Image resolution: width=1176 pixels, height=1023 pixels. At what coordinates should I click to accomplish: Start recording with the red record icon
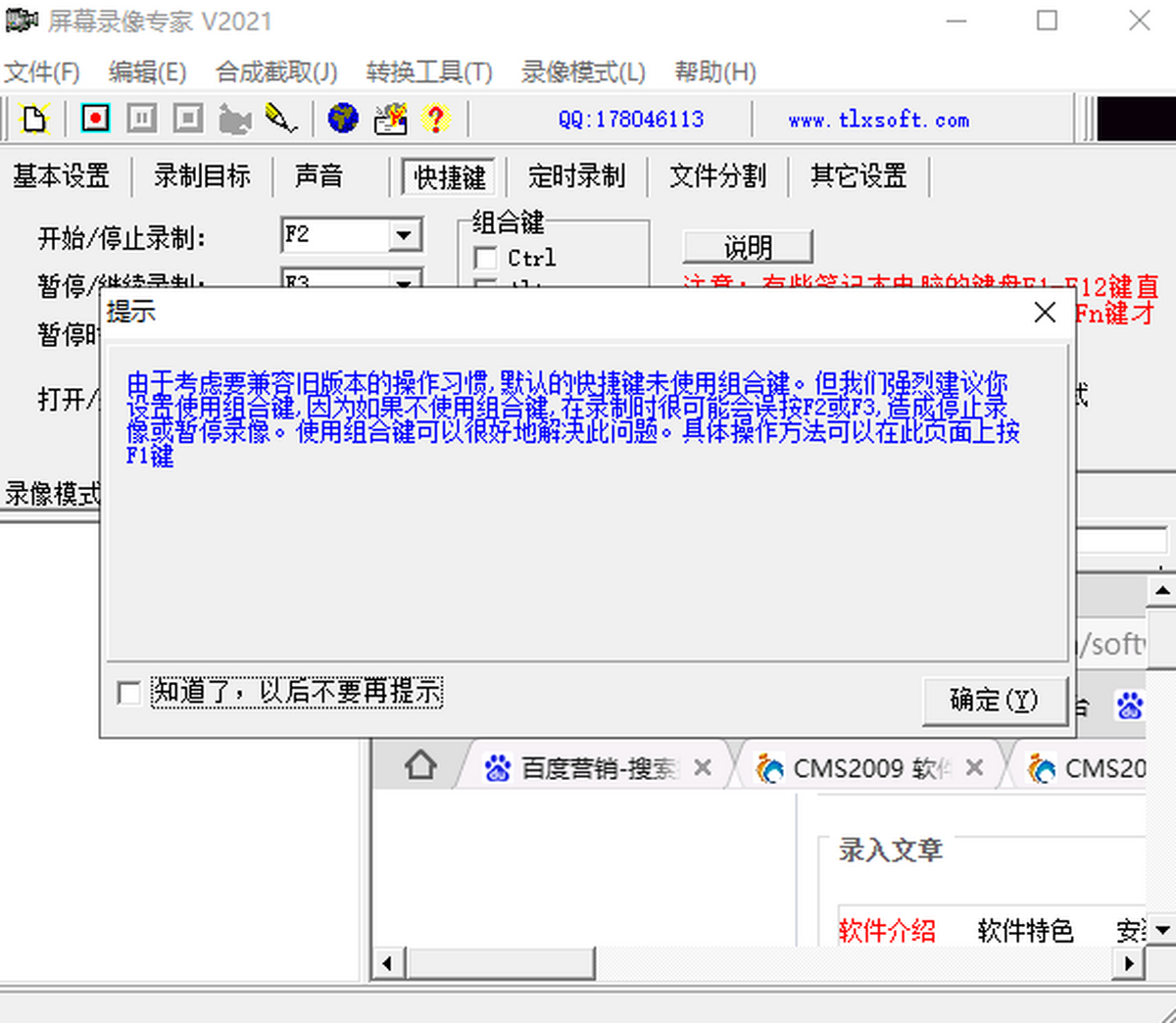coord(95,119)
